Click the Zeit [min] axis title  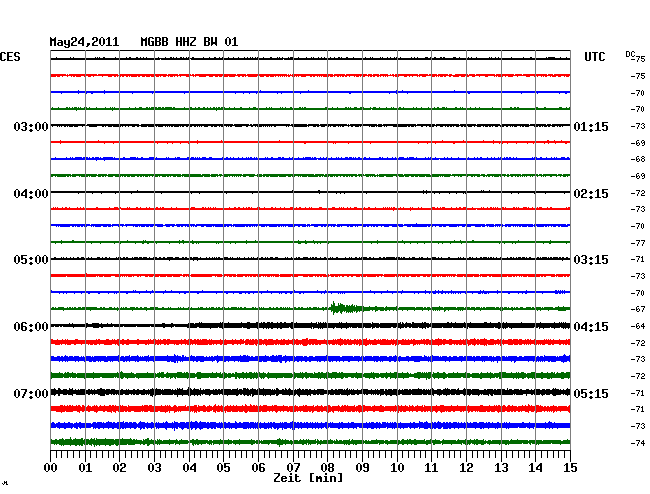click(308, 478)
